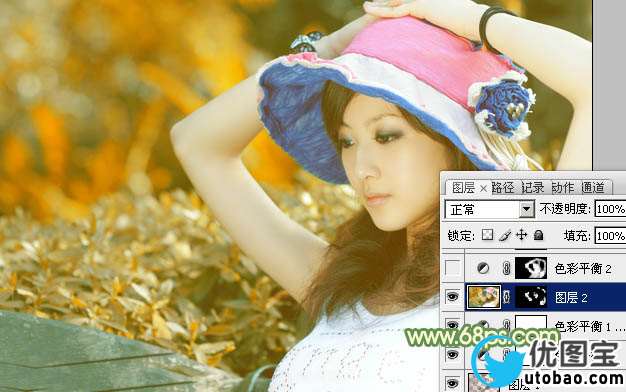Open the 动作 actions tab

tap(563, 187)
